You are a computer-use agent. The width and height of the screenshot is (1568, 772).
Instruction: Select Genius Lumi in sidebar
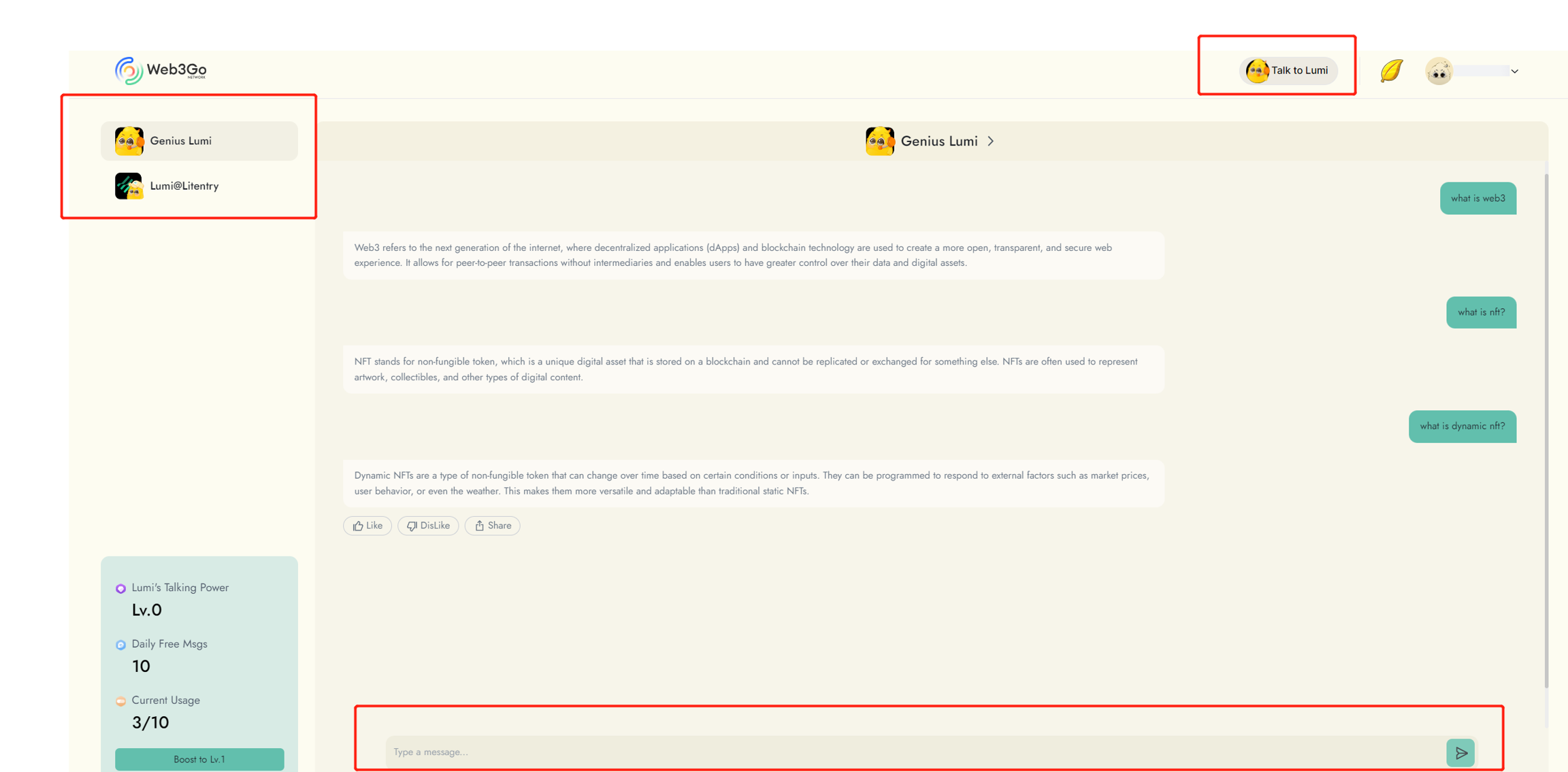coord(199,141)
